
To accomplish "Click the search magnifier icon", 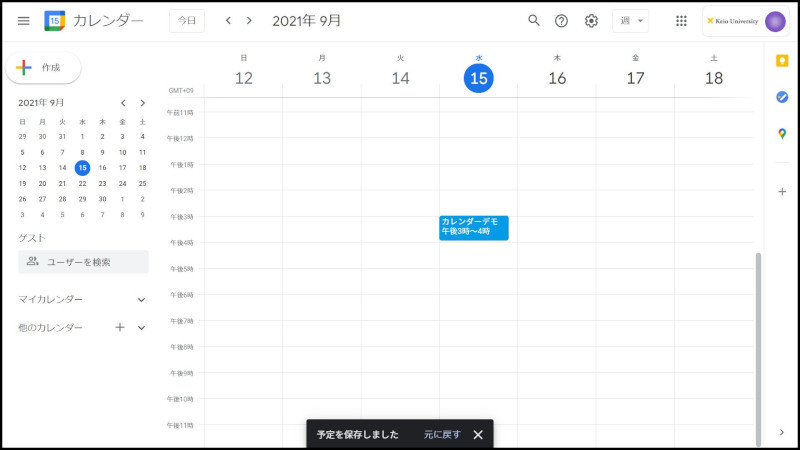I will [x=533, y=21].
